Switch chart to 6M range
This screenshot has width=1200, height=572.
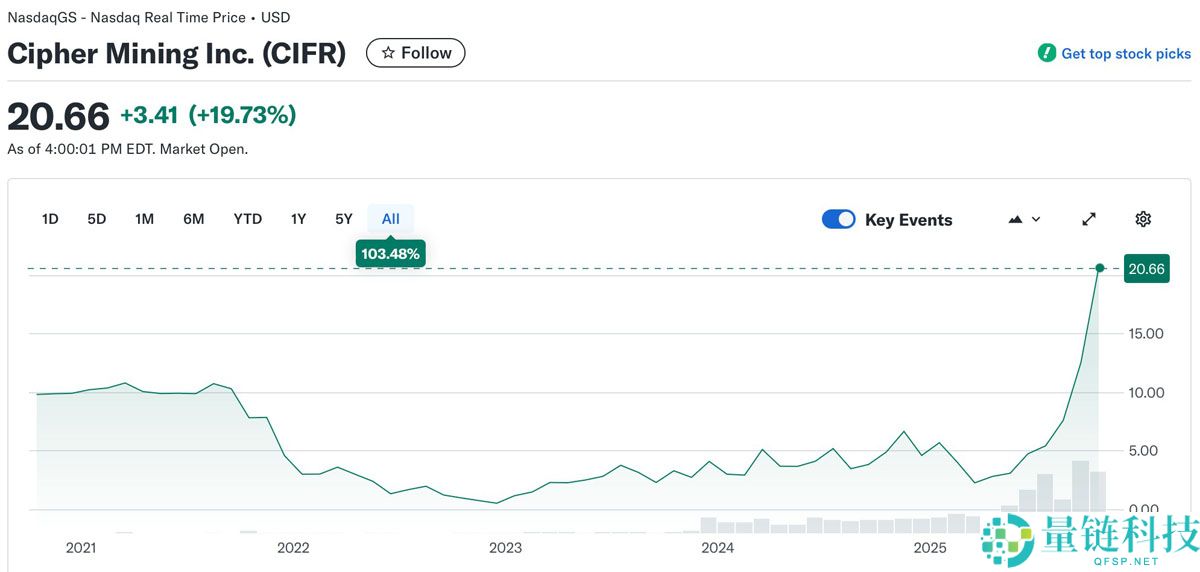point(194,219)
